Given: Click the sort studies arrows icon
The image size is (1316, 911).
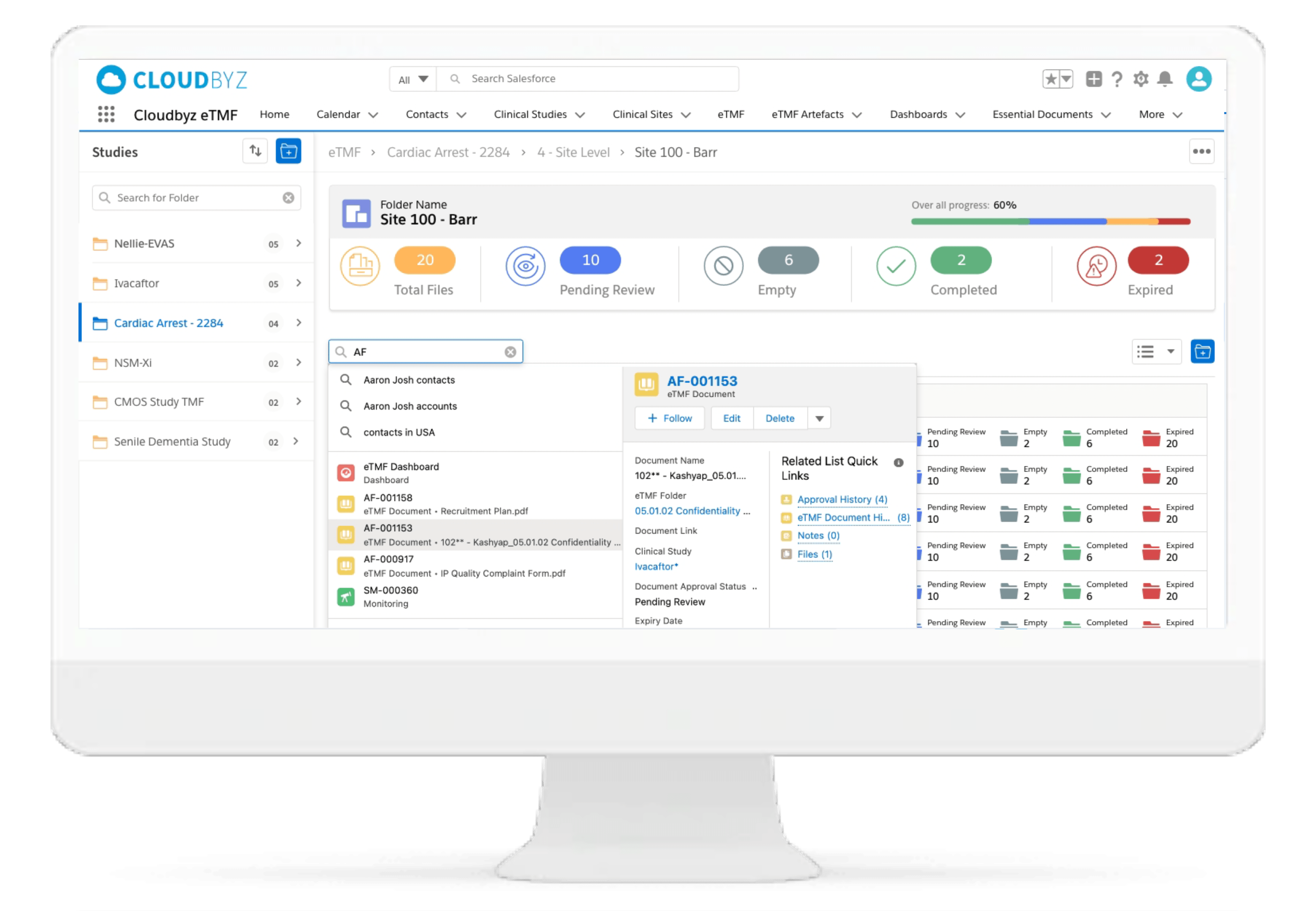Looking at the screenshot, I should 255,151.
